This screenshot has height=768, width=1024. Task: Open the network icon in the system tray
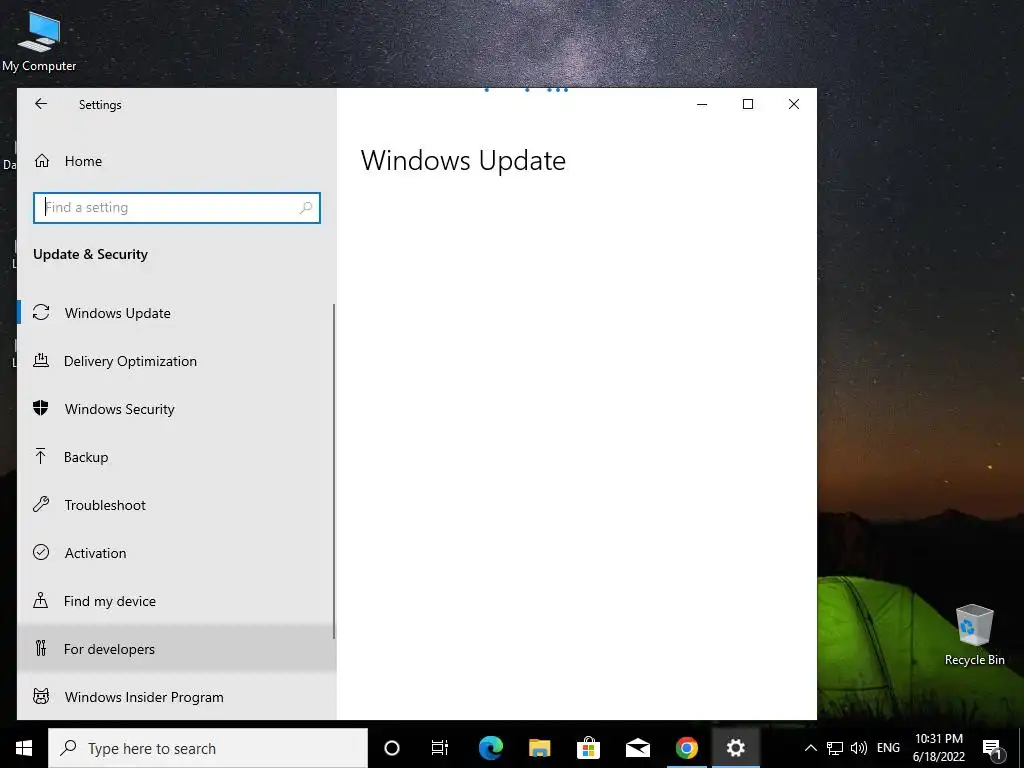(835, 748)
